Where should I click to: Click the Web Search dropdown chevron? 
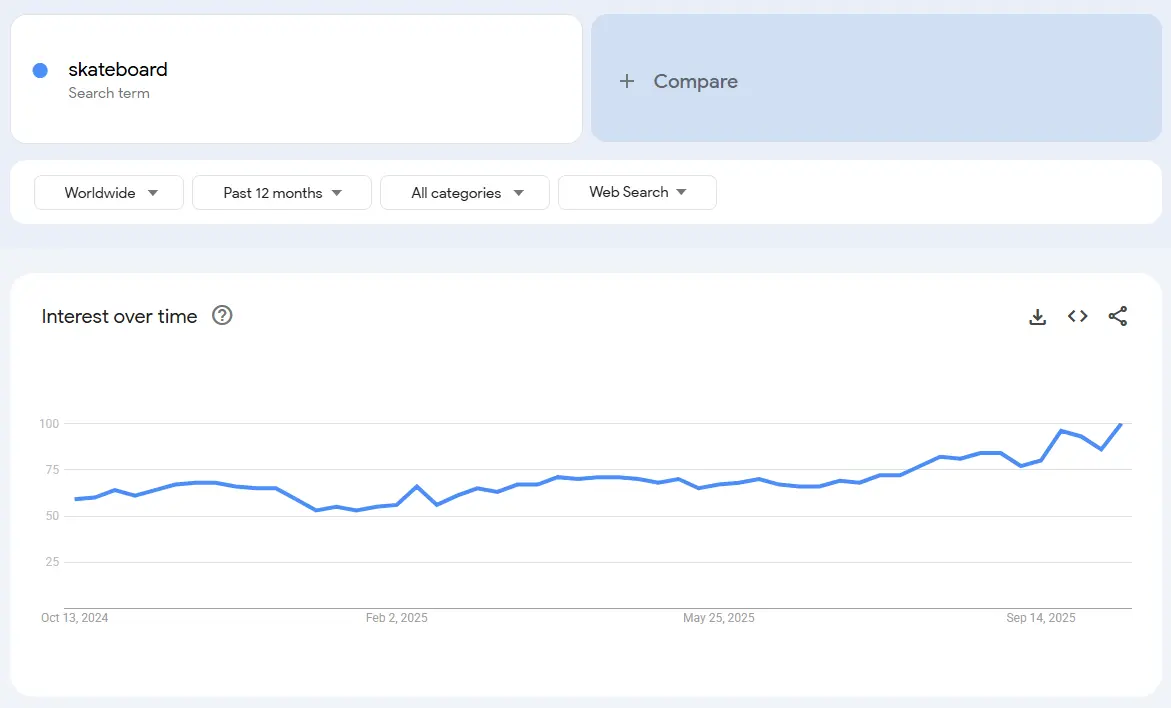(680, 192)
